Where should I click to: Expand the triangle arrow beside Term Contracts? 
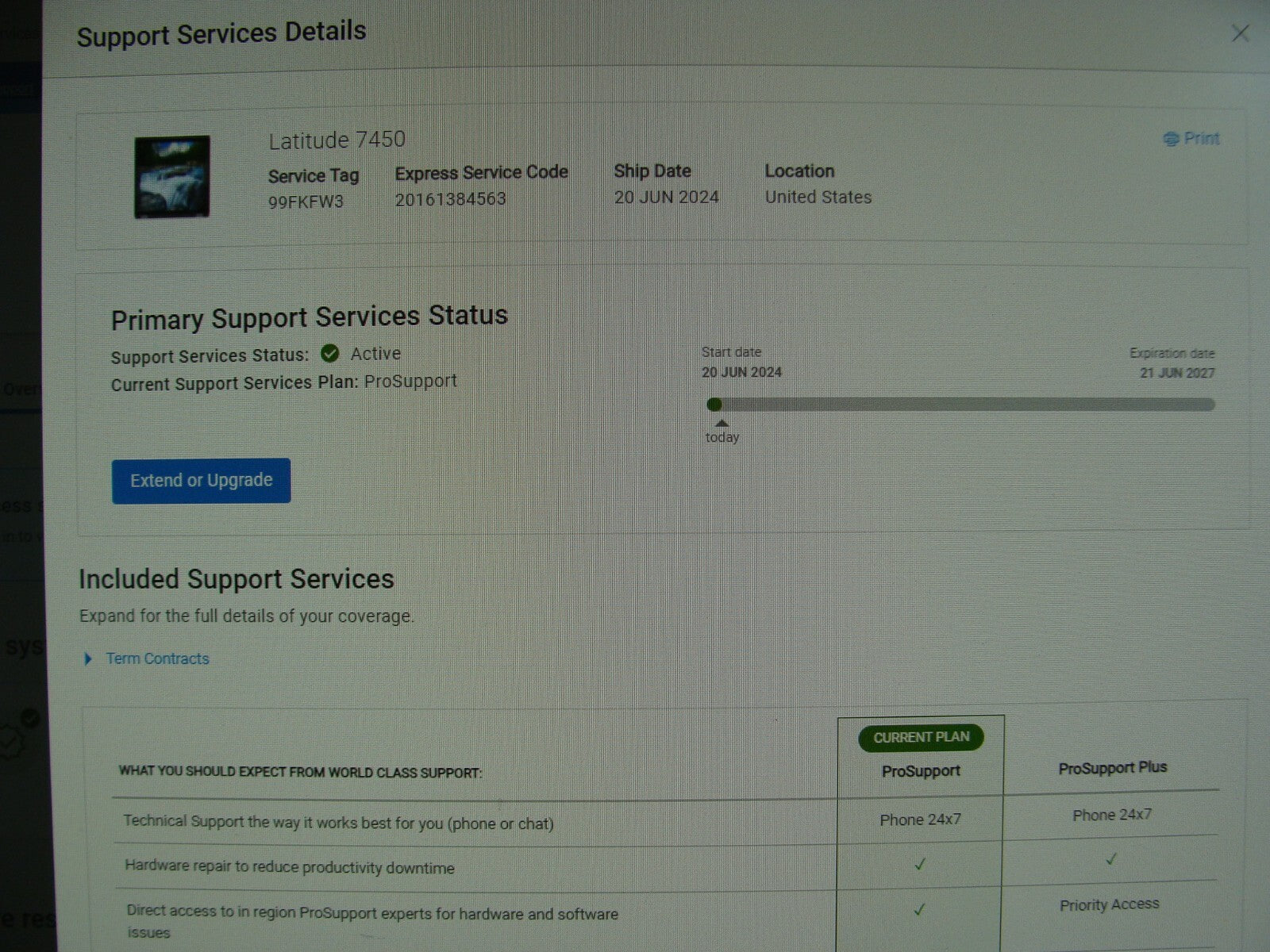(88, 659)
